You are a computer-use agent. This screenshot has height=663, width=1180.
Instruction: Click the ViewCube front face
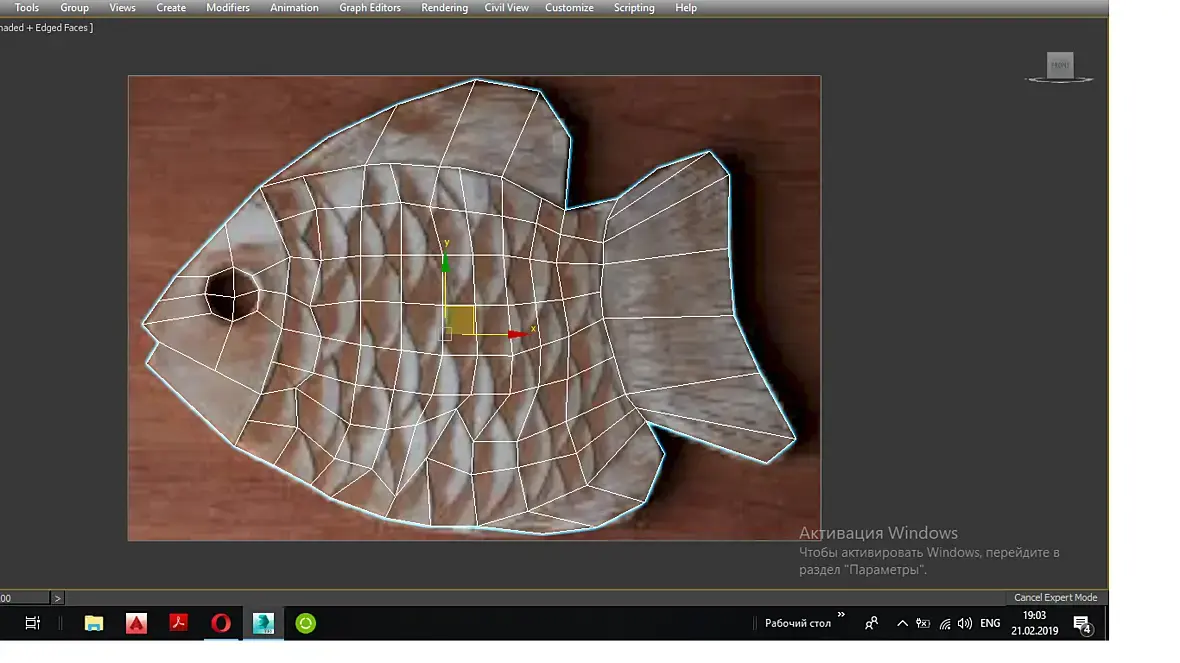[1059, 66]
